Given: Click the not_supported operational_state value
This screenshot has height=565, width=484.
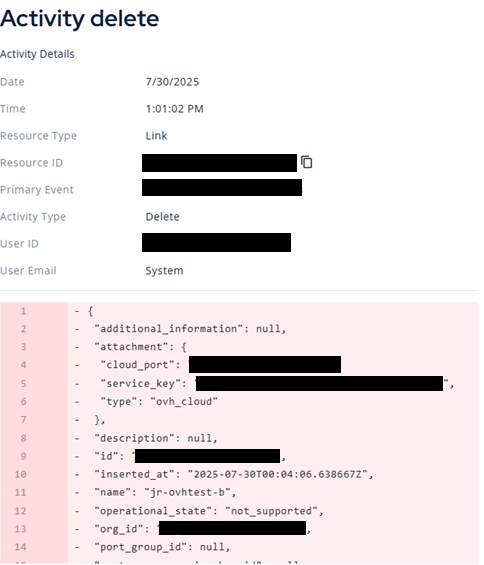Looking at the screenshot, I should pos(272,511).
